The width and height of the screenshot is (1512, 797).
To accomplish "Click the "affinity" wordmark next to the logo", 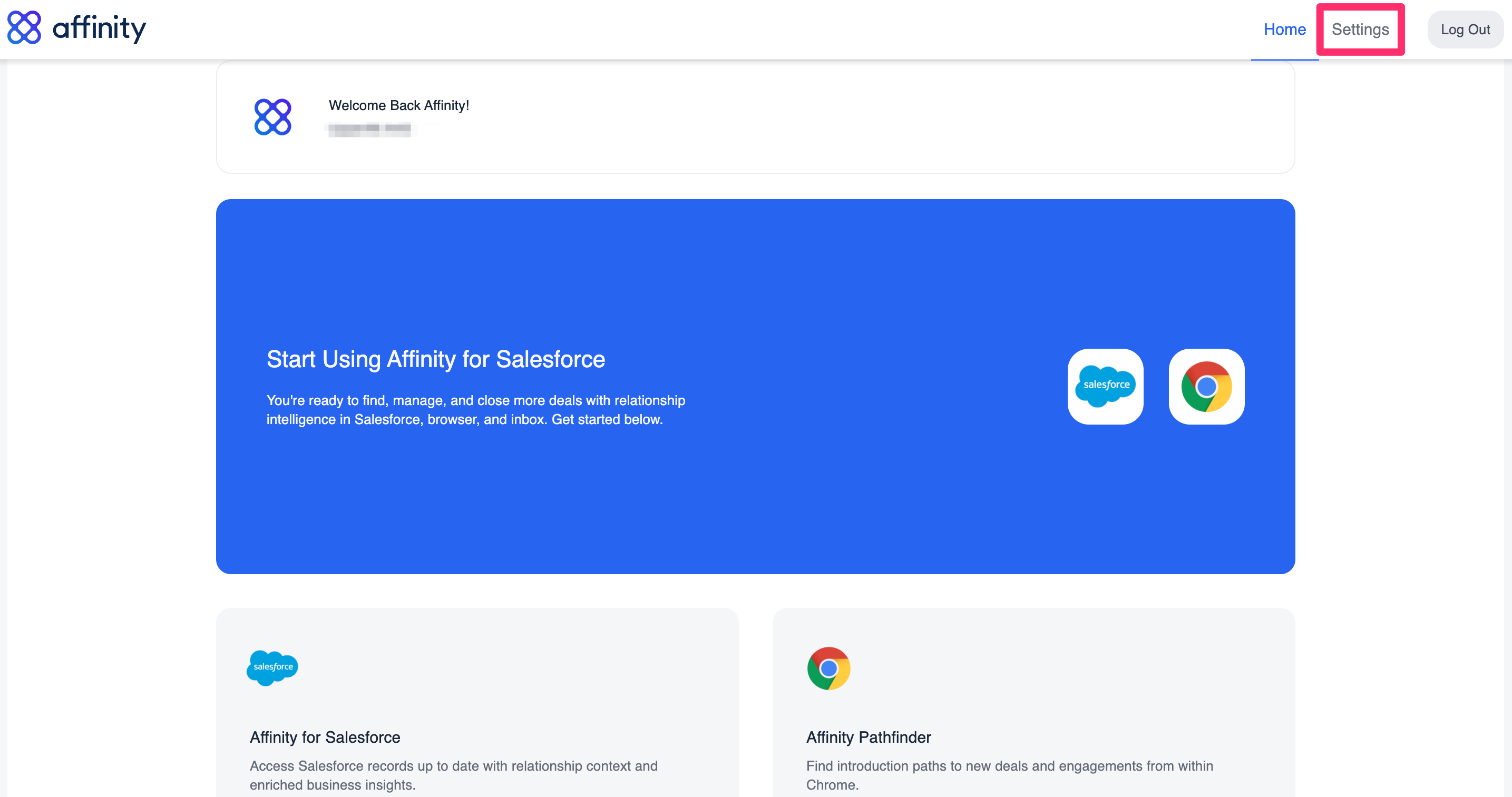I will pos(100,27).
